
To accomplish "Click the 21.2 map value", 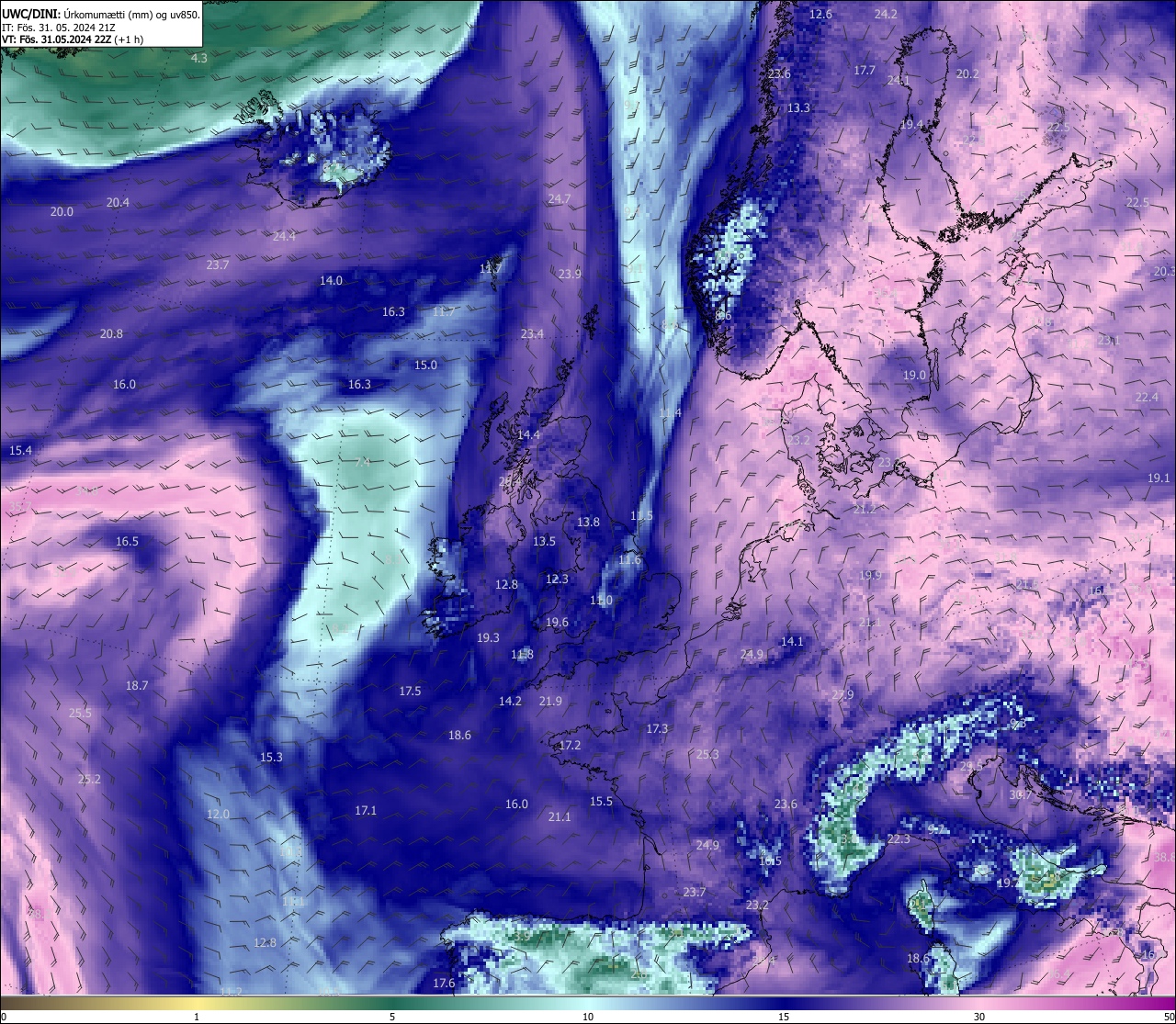I will [865, 508].
